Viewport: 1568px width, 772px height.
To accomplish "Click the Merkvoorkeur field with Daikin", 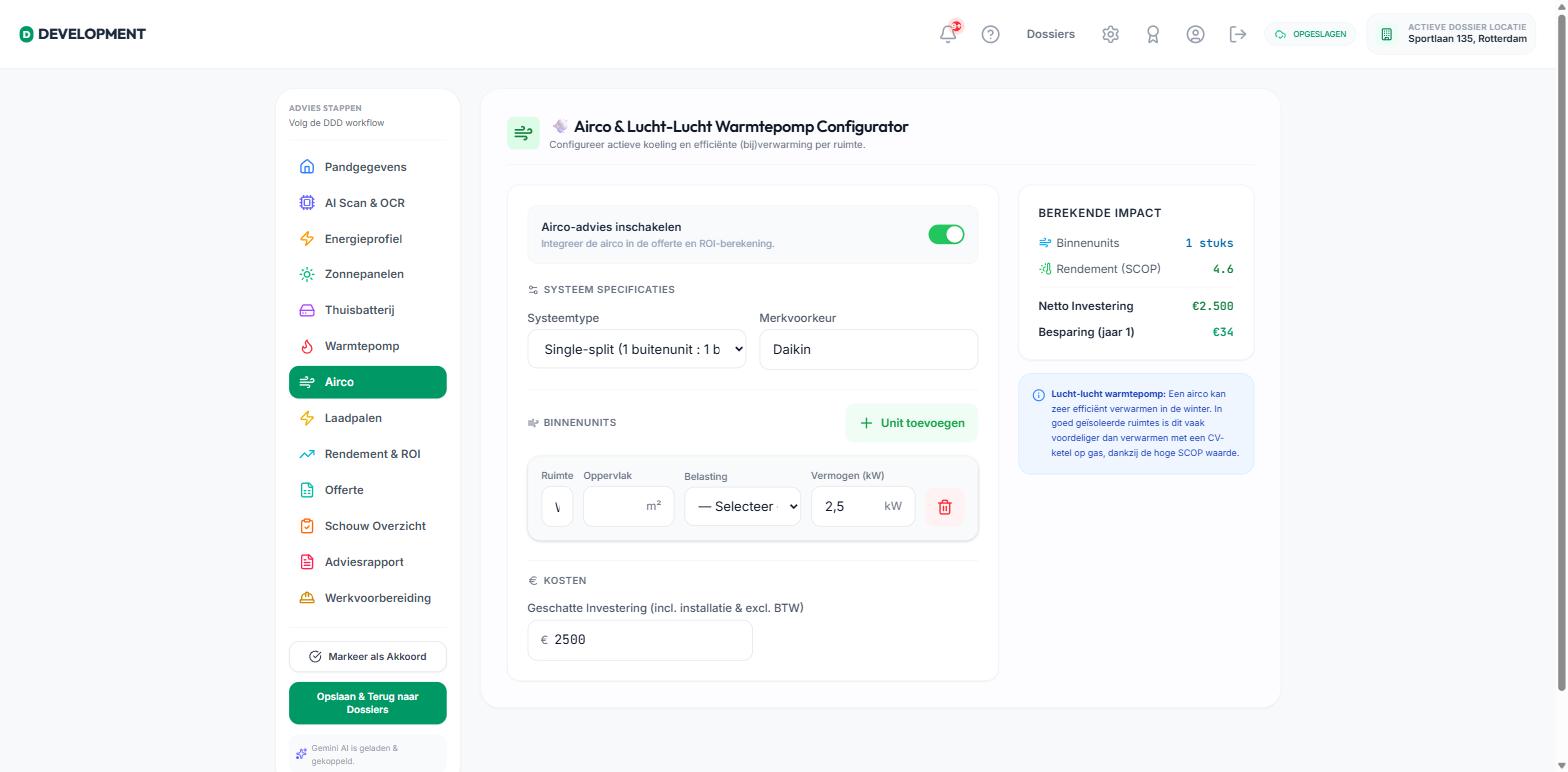I will pyautogui.click(x=868, y=349).
